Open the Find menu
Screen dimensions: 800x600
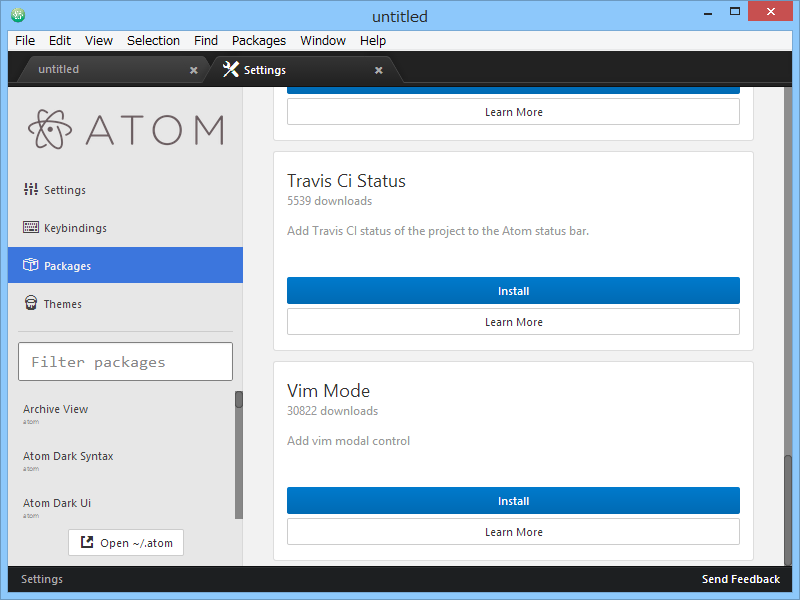pyautogui.click(x=206, y=41)
